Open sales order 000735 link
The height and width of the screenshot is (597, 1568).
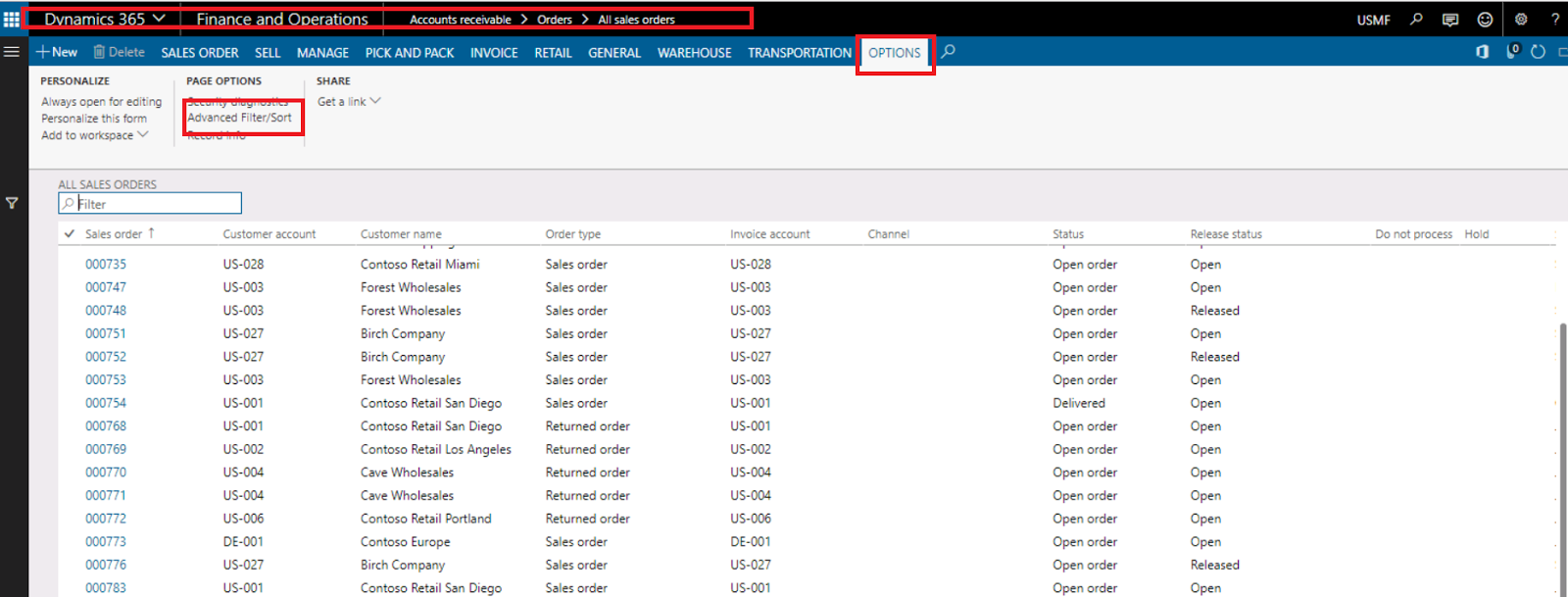[x=105, y=265]
